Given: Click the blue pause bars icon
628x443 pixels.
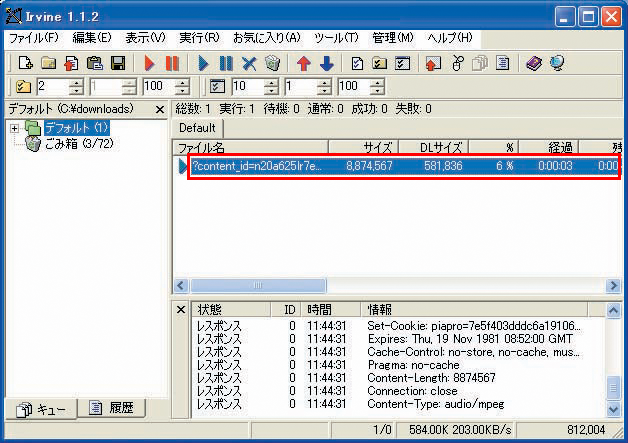Looking at the screenshot, I should [x=226, y=63].
